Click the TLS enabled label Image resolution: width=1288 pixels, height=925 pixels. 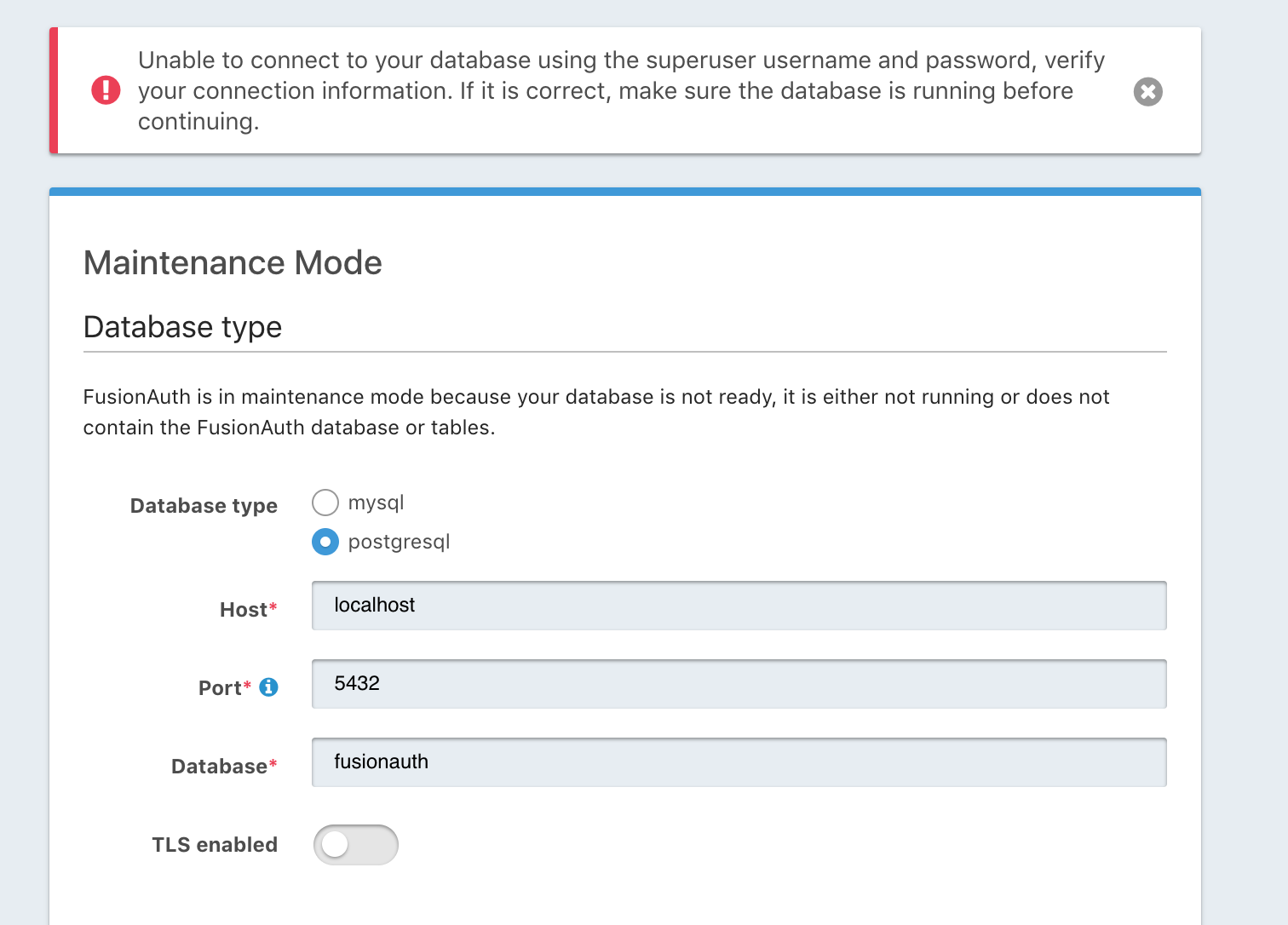[215, 844]
